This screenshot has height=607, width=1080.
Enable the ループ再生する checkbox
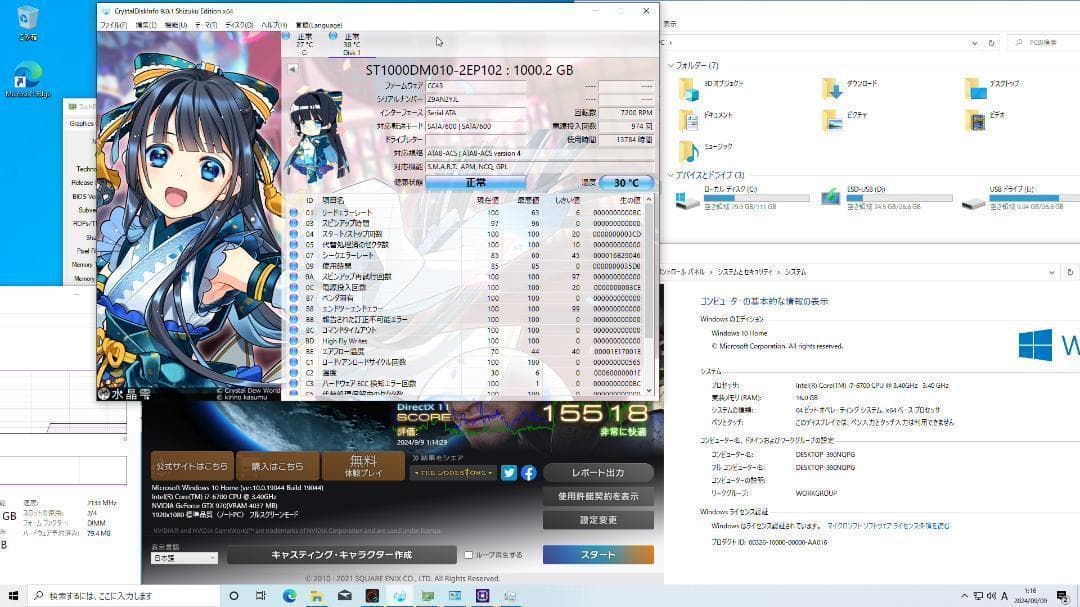pyautogui.click(x=469, y=554)
